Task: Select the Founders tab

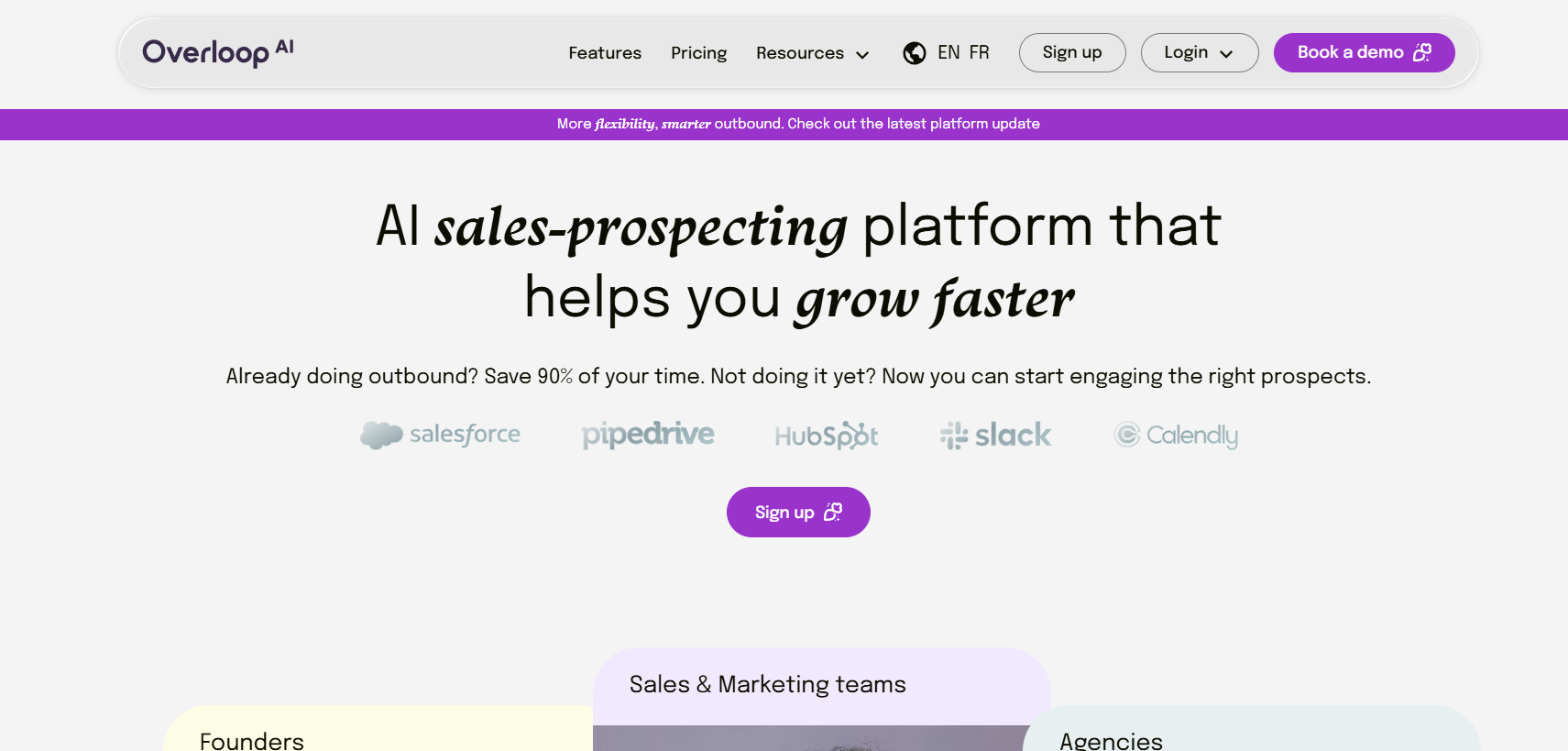Action: tap(252, 739)
